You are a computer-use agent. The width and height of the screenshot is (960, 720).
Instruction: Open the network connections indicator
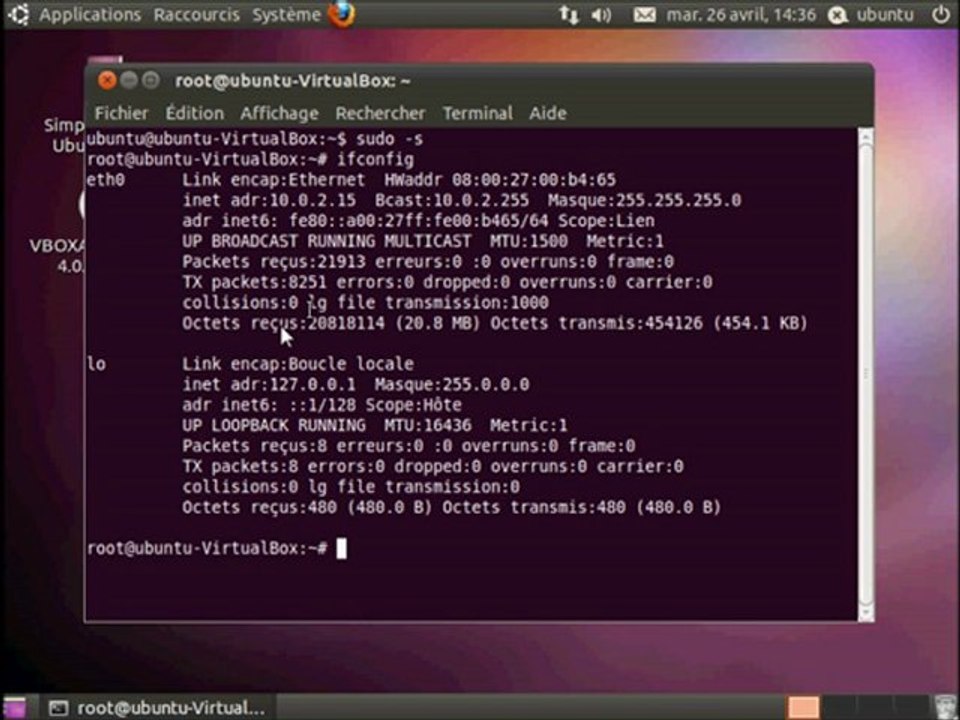tap(569, 15)
